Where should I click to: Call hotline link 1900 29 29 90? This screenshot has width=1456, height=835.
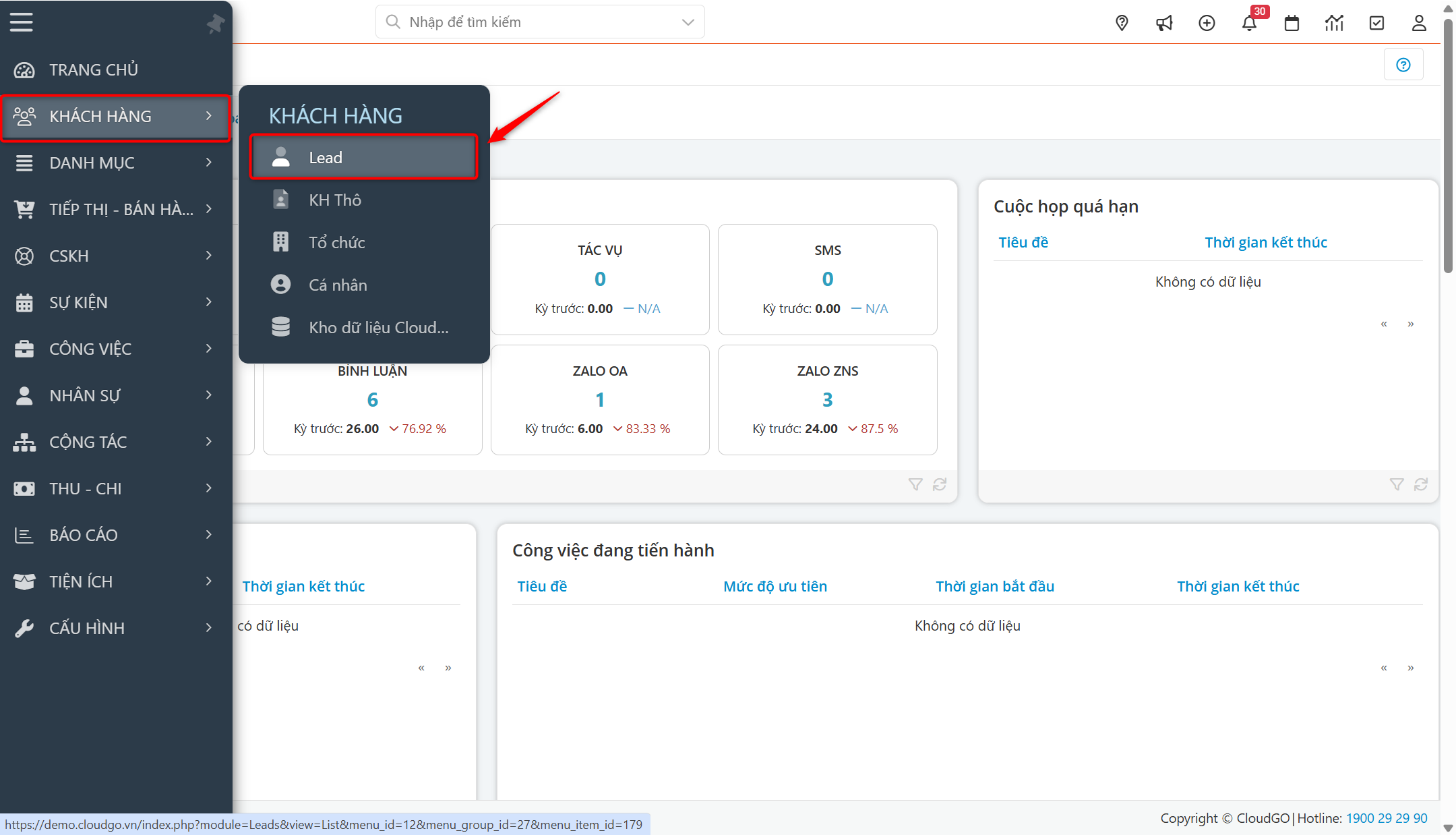(1386, 817)
